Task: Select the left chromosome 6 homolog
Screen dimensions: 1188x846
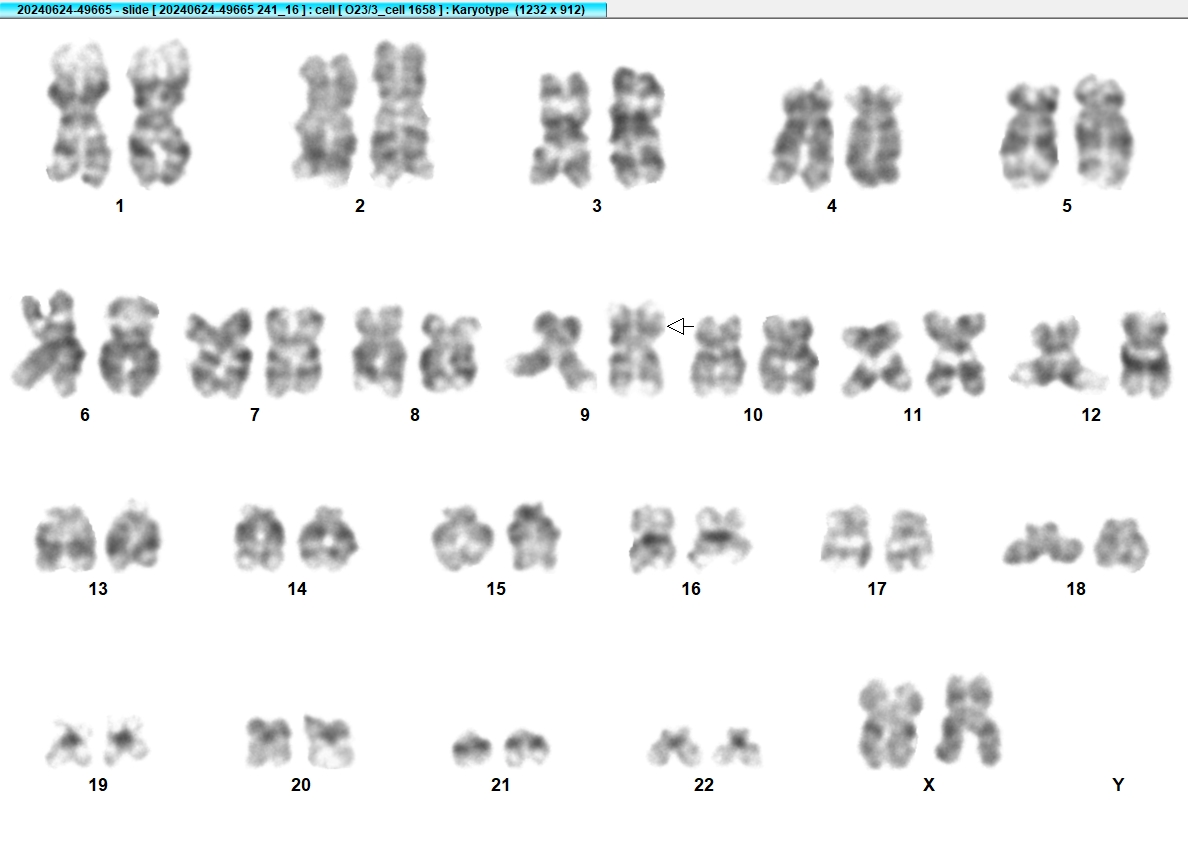Action: tap(49, 343)
